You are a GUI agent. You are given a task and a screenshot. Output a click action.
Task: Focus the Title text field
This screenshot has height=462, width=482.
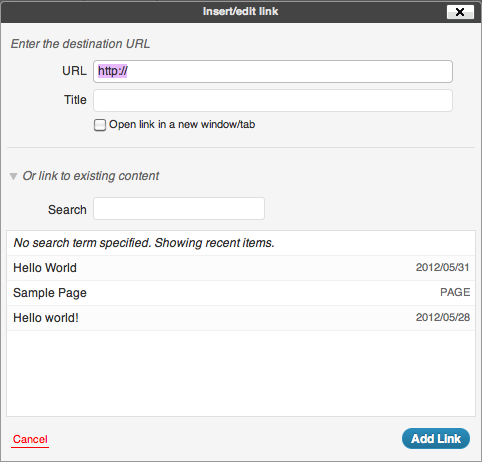pos(273,100)
